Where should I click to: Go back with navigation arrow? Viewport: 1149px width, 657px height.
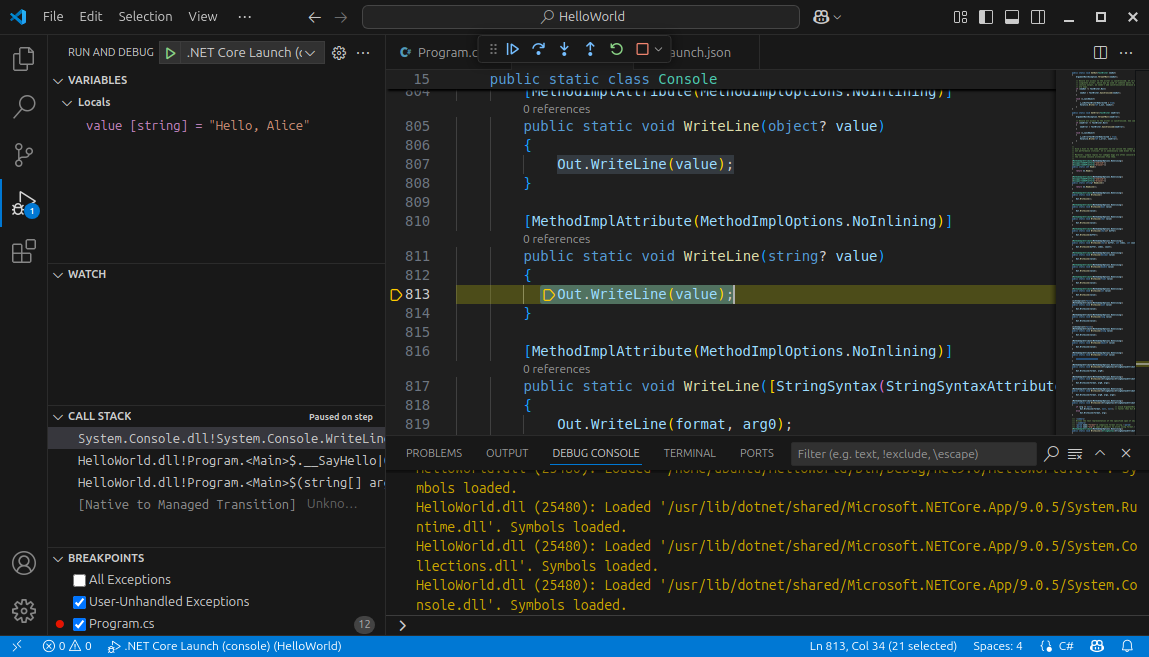tap(314, 17)
